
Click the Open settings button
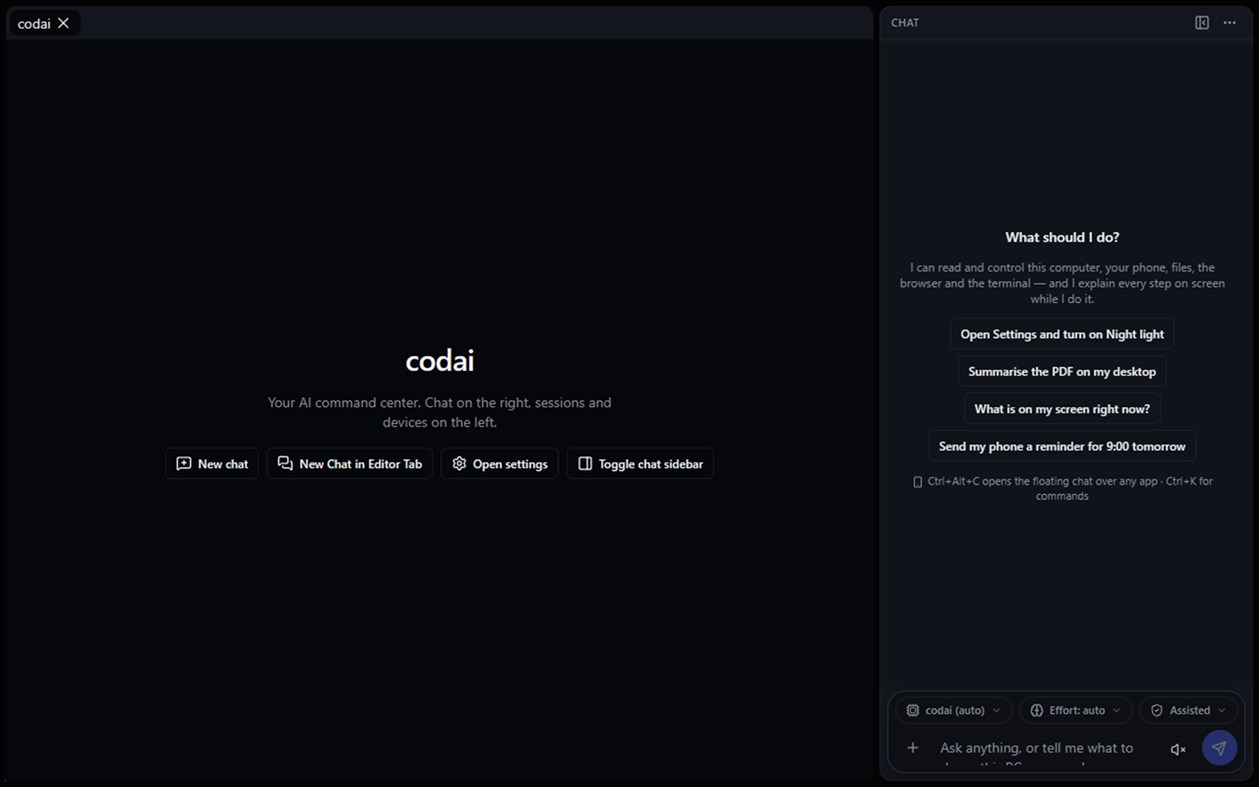pos(500,464)
